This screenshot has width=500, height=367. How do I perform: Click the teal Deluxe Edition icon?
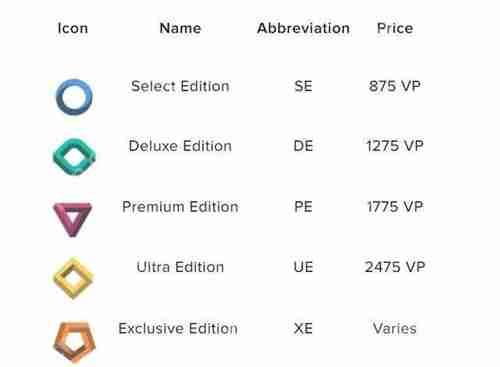tap(74, 157)
